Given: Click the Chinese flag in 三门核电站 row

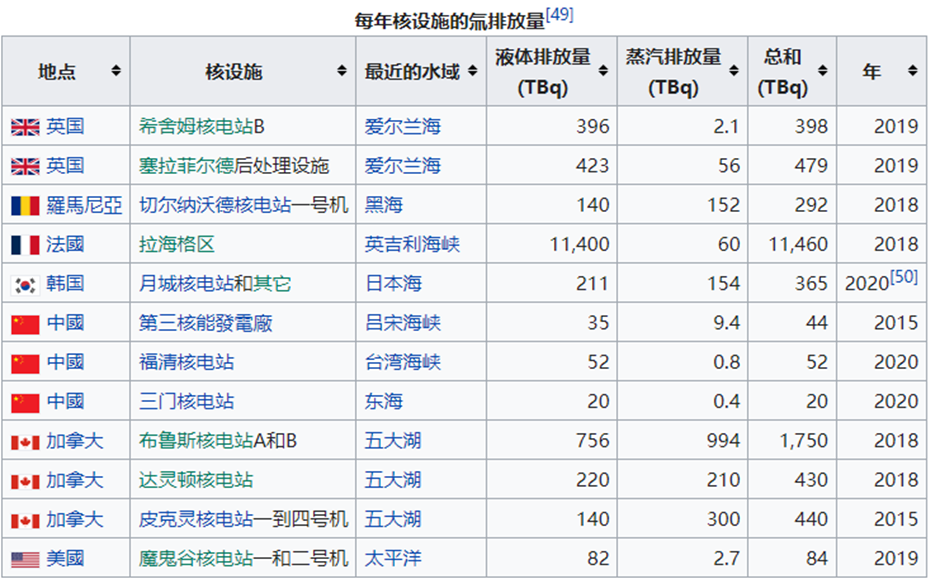Looking at the screenshot, I should pyautogui.click(x=25, y=403).
